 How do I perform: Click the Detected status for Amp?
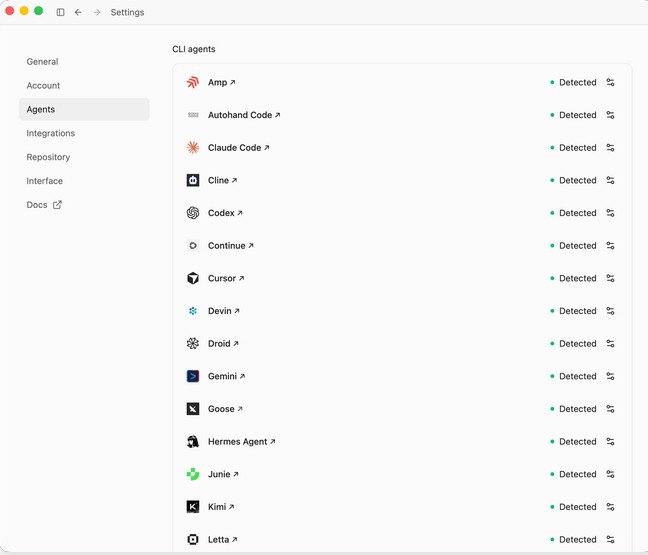point(574,82)
